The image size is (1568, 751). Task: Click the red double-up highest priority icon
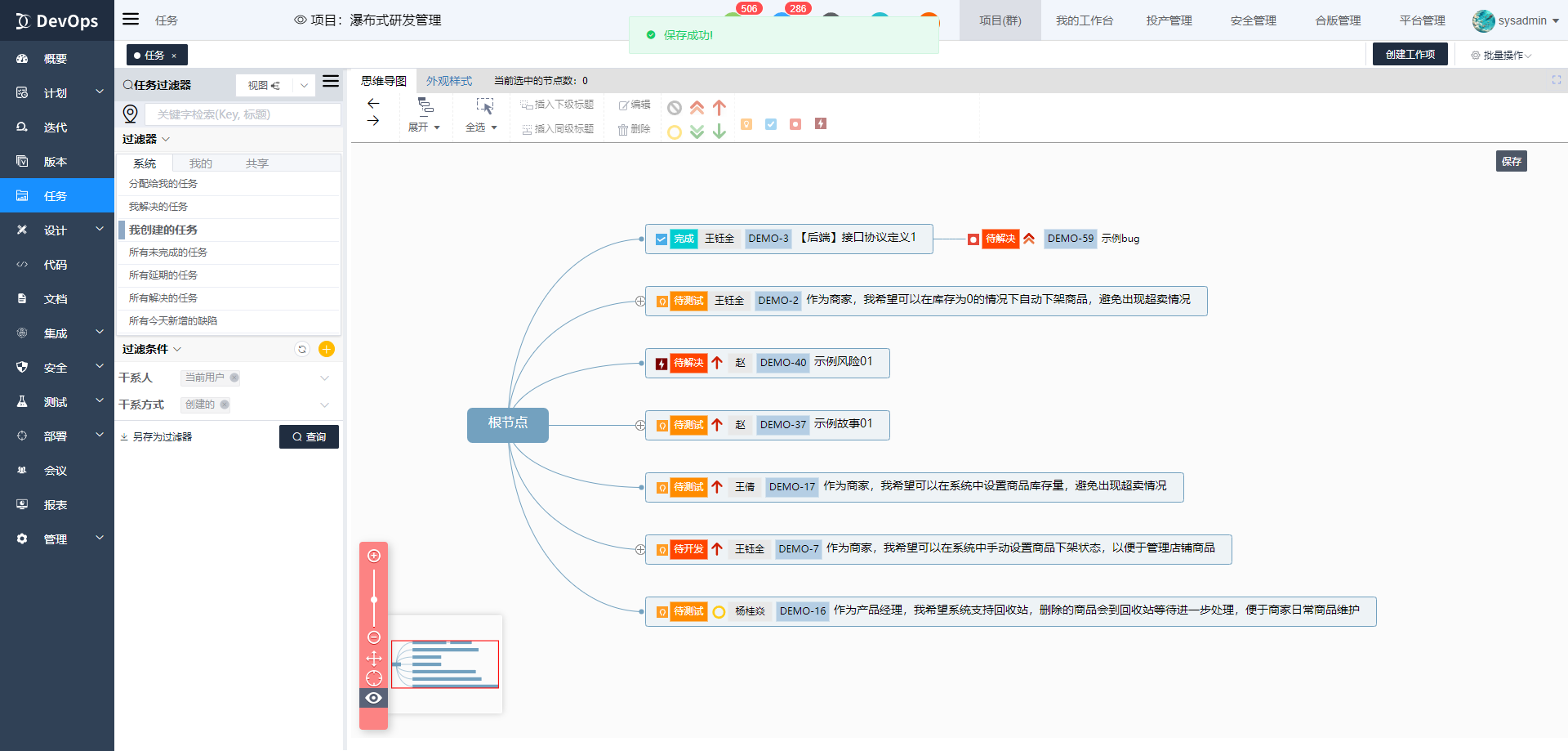(697, 108)
